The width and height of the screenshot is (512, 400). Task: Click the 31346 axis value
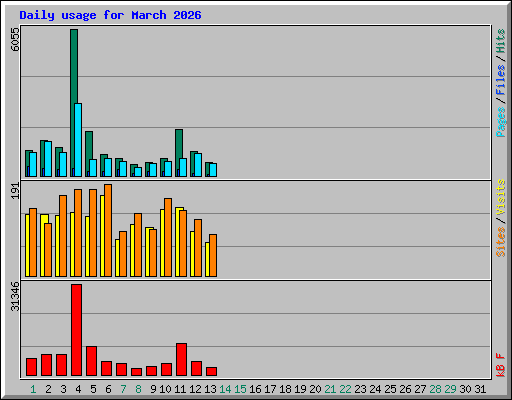15,296
